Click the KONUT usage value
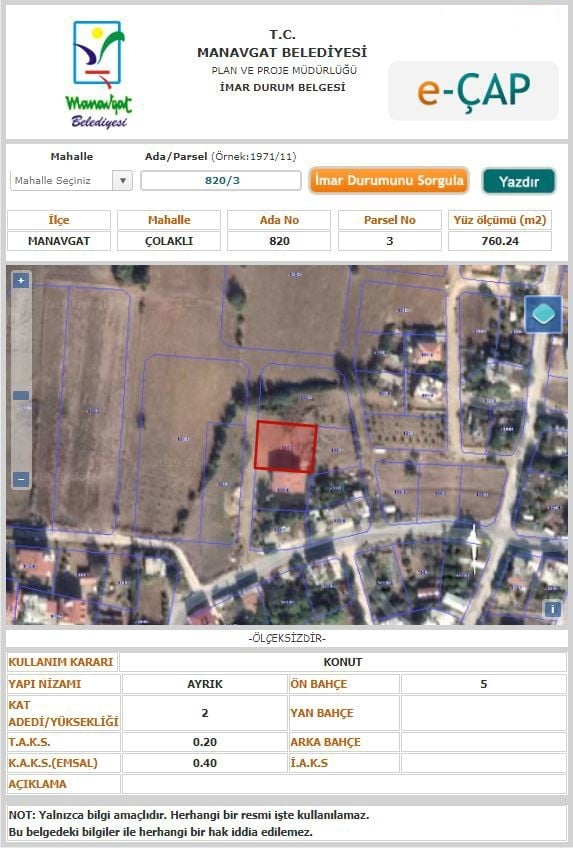Screen dimensions: 573x848 343,662
